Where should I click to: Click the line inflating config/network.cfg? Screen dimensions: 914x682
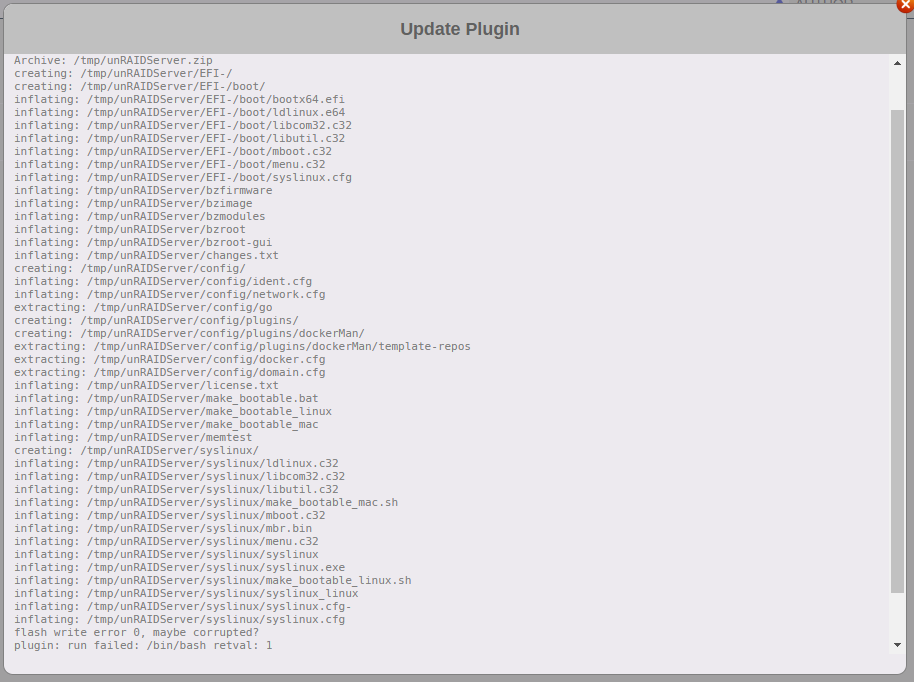coord(170,294)
